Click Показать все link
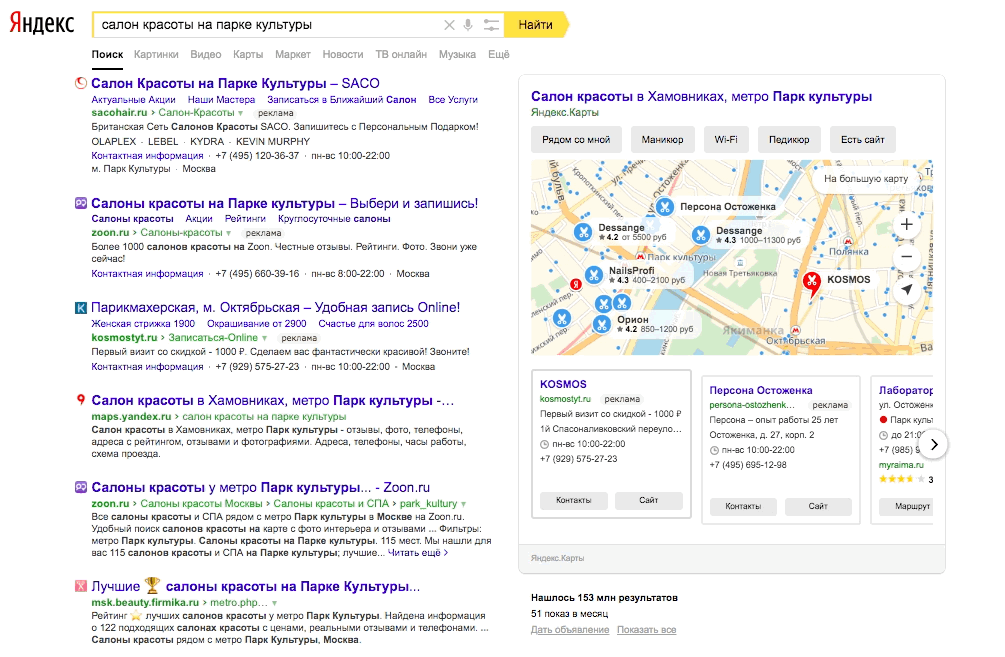 coord(647,630)
